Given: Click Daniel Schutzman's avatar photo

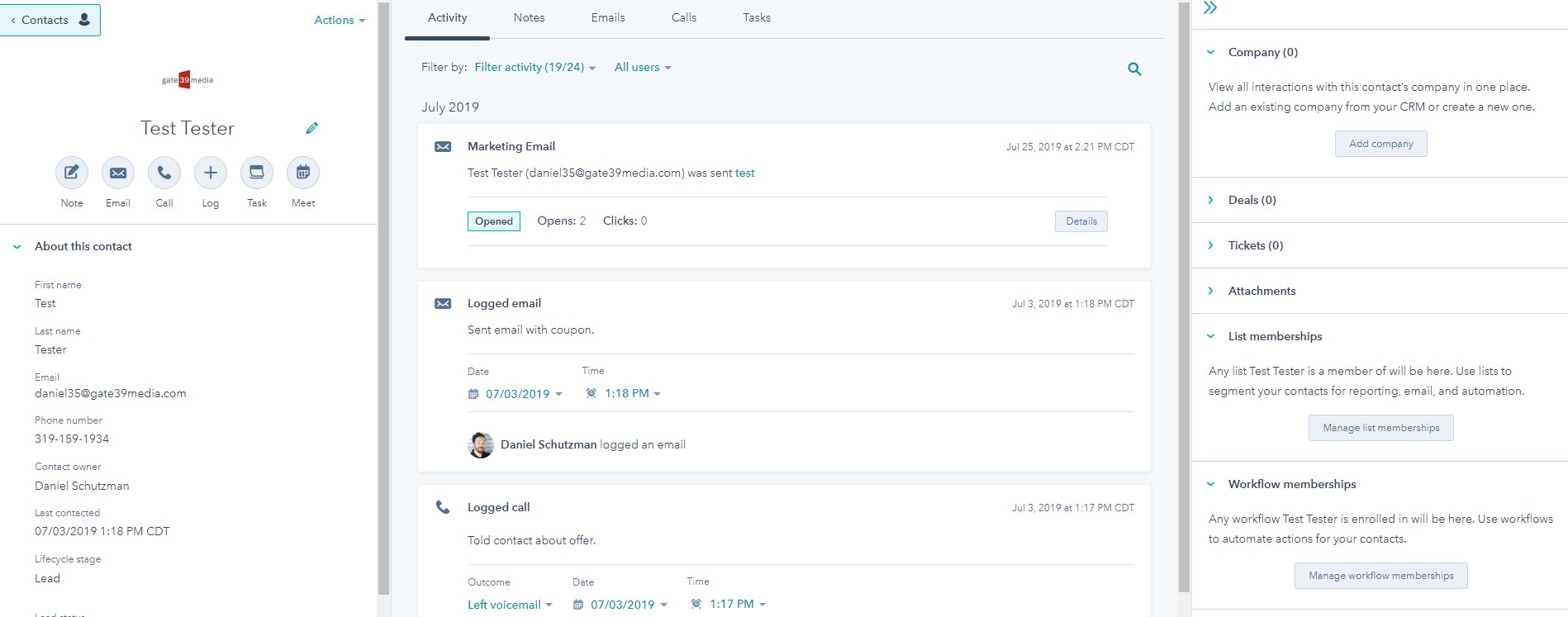Looking at the screenshot, I should pyautogui.click(x=481, y=444).
